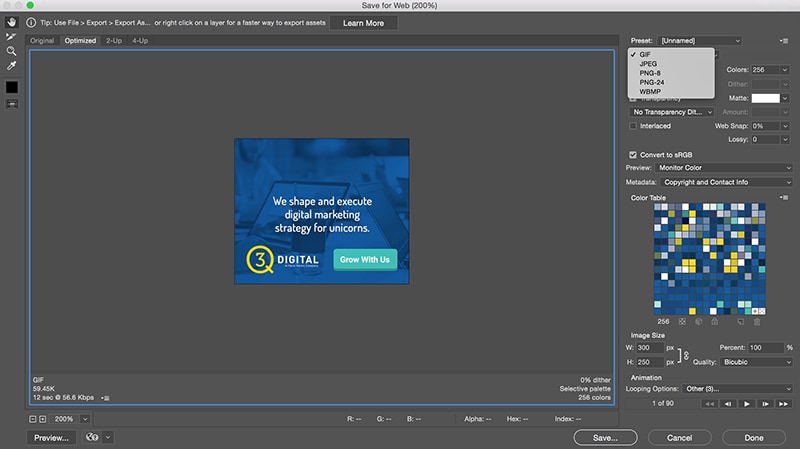Open browser selection dropdown arrow
Viewport: 800px width, 449px height.
(x=108, y=437)
